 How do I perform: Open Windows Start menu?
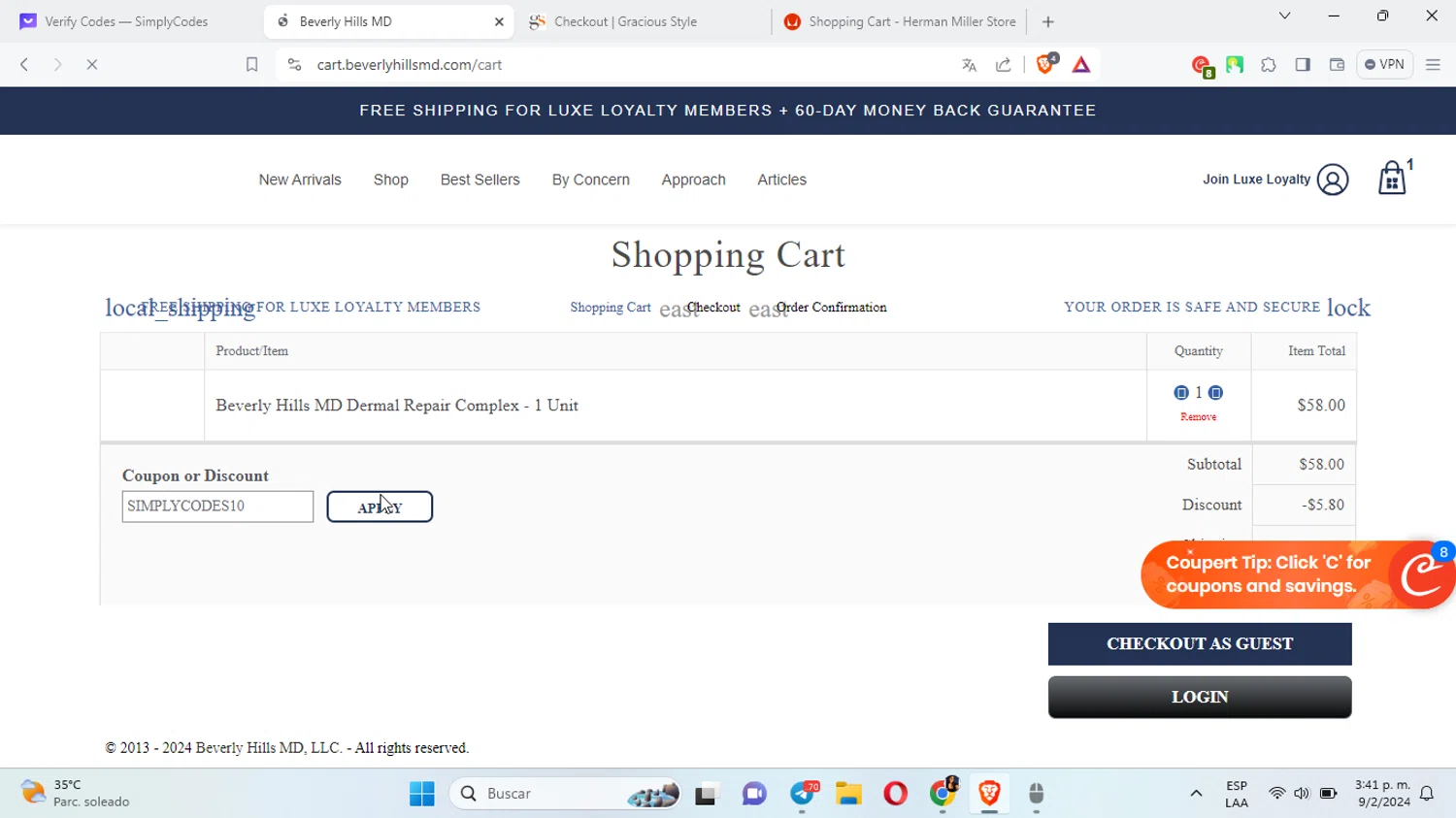[422, 794]
